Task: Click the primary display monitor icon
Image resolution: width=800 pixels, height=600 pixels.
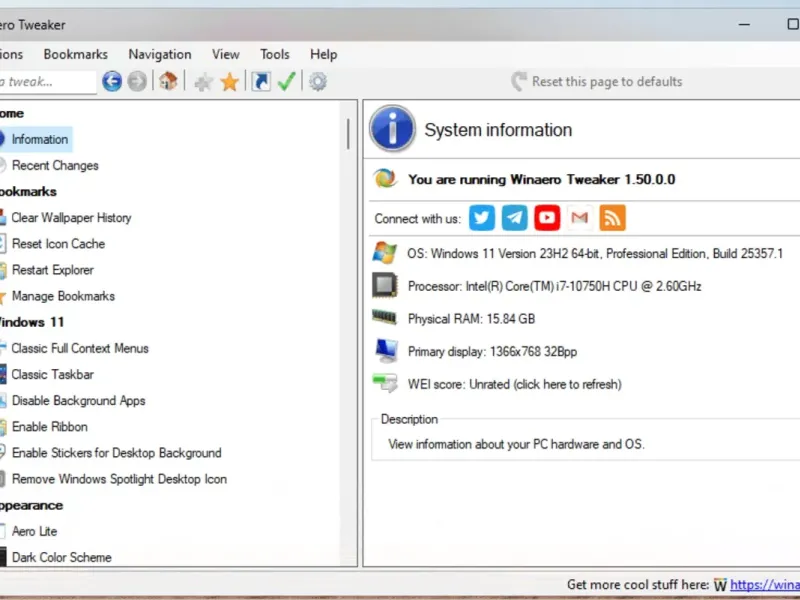Action: tap(386, 351)
